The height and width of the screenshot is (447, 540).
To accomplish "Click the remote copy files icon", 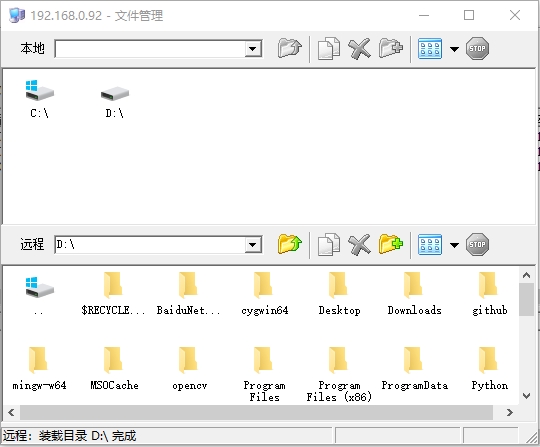I will (x=329, y=245).
